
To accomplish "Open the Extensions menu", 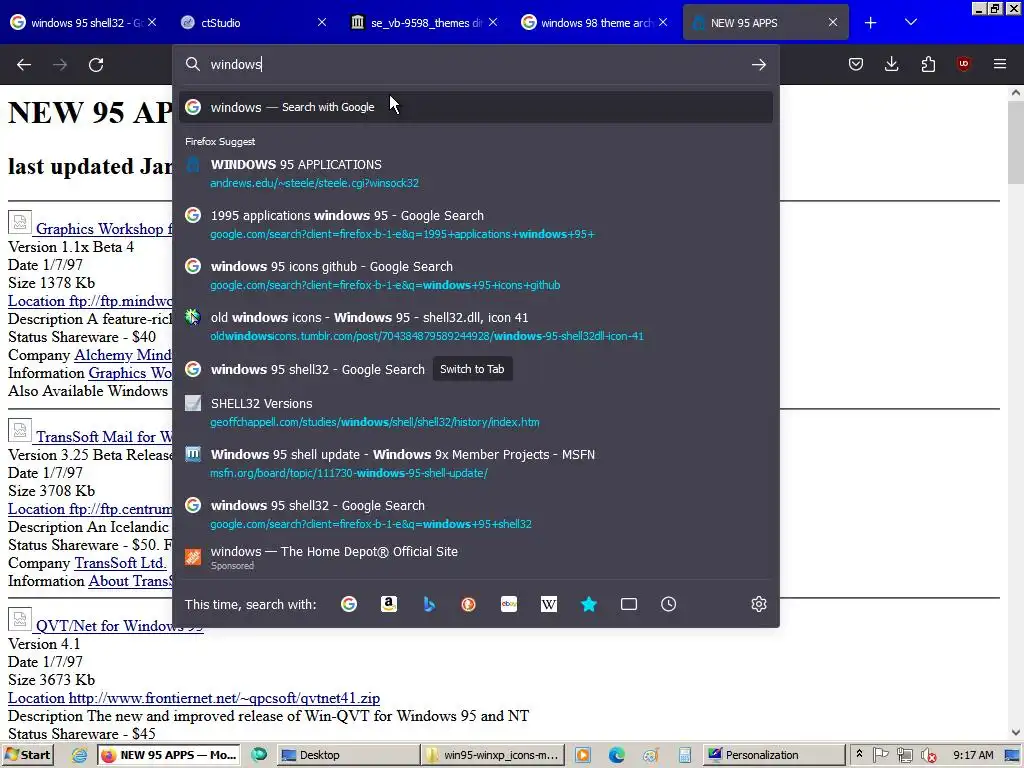I will 928,64.
